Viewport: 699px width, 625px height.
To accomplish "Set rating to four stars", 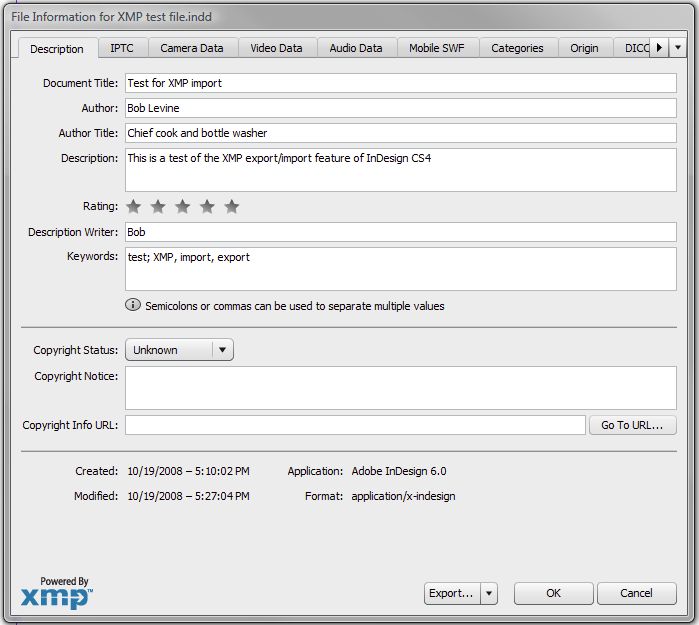I will 207,206.
